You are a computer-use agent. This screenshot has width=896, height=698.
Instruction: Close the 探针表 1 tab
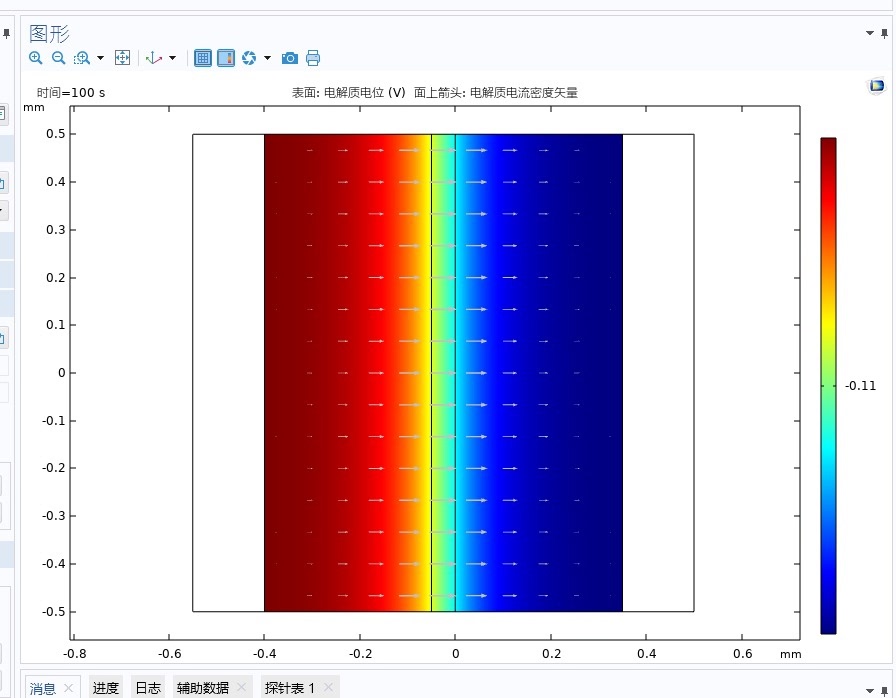click(328, 687)
